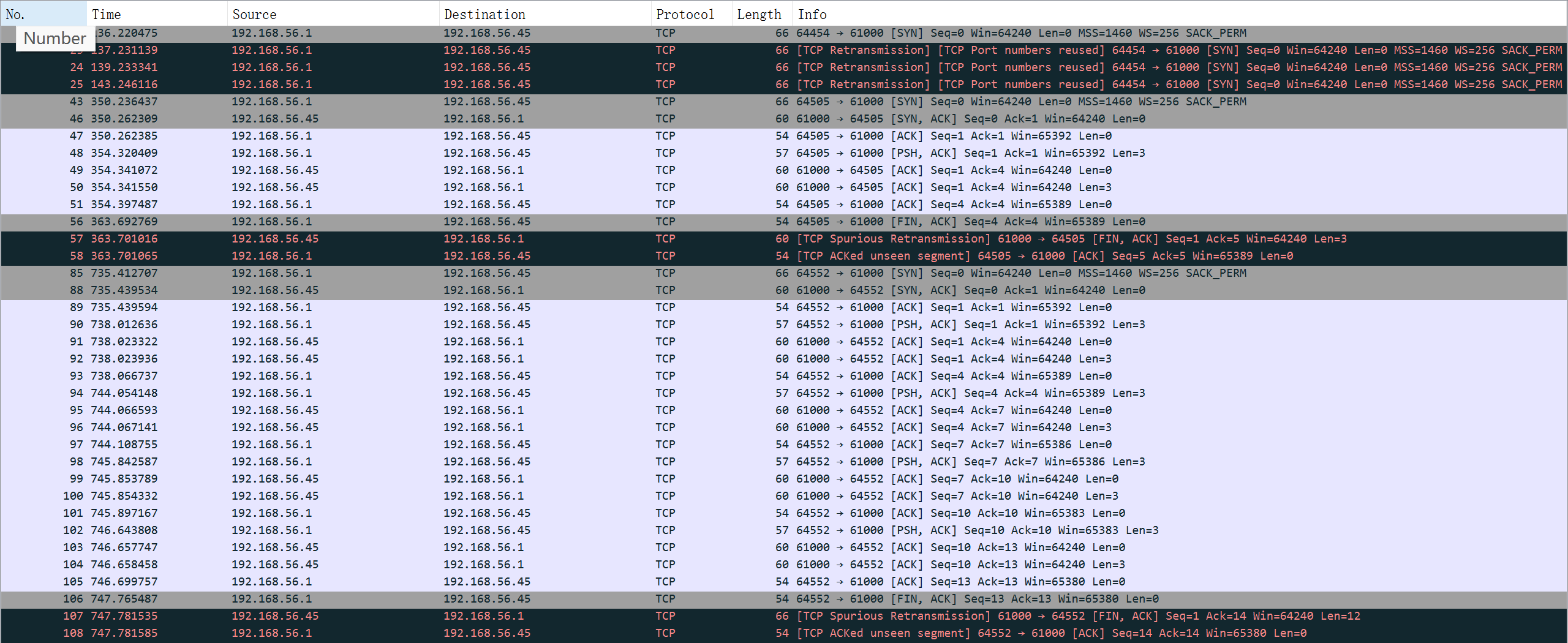Select packet 25 at time 143.246116
The width and height of the screenshot is (1568, 643).
784,85
